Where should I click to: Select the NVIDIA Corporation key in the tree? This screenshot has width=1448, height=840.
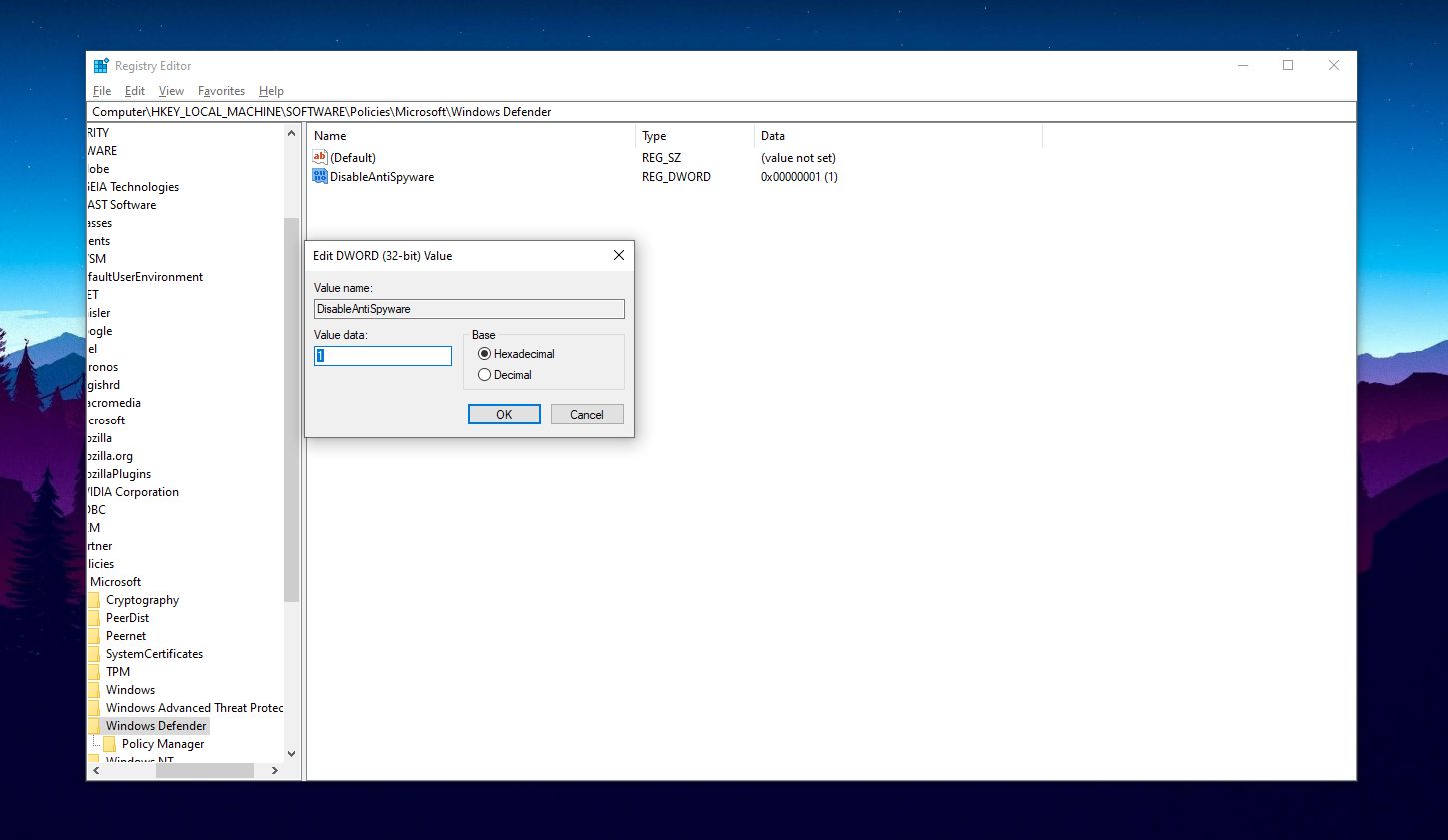pyautogui.click(x=133, y=492)
